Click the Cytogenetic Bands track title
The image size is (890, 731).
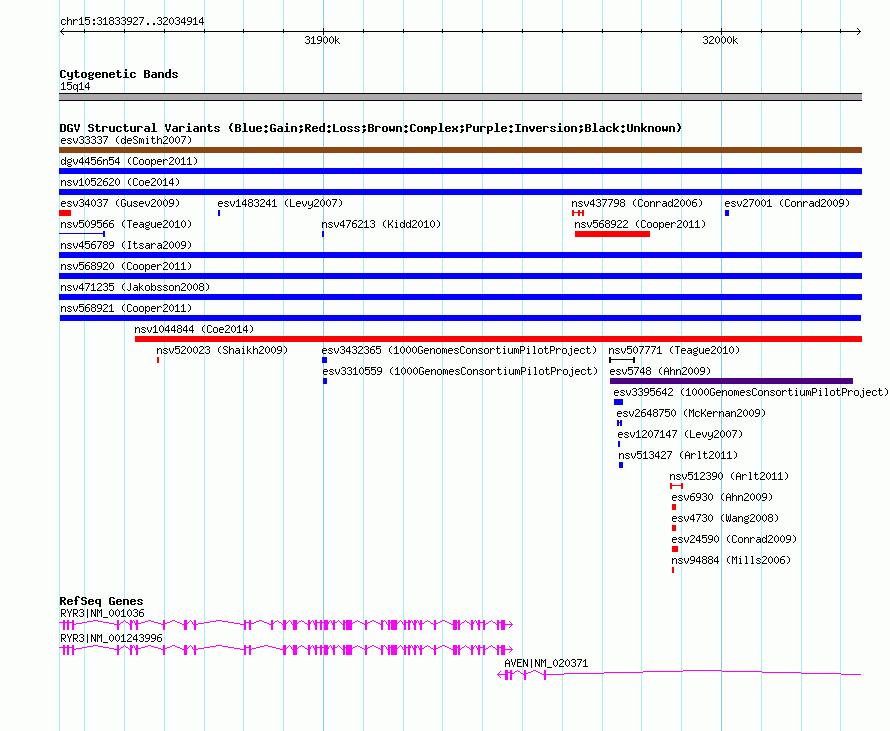(119, 74)
